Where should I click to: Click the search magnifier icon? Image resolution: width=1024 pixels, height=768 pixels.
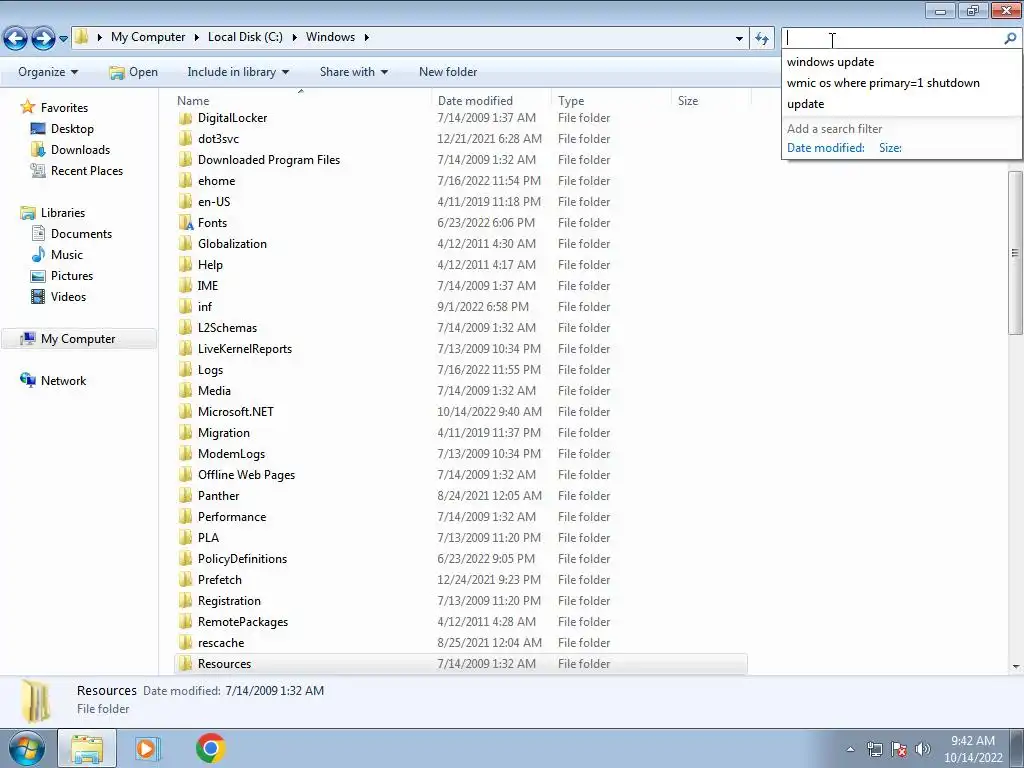tap(1010, 39)
